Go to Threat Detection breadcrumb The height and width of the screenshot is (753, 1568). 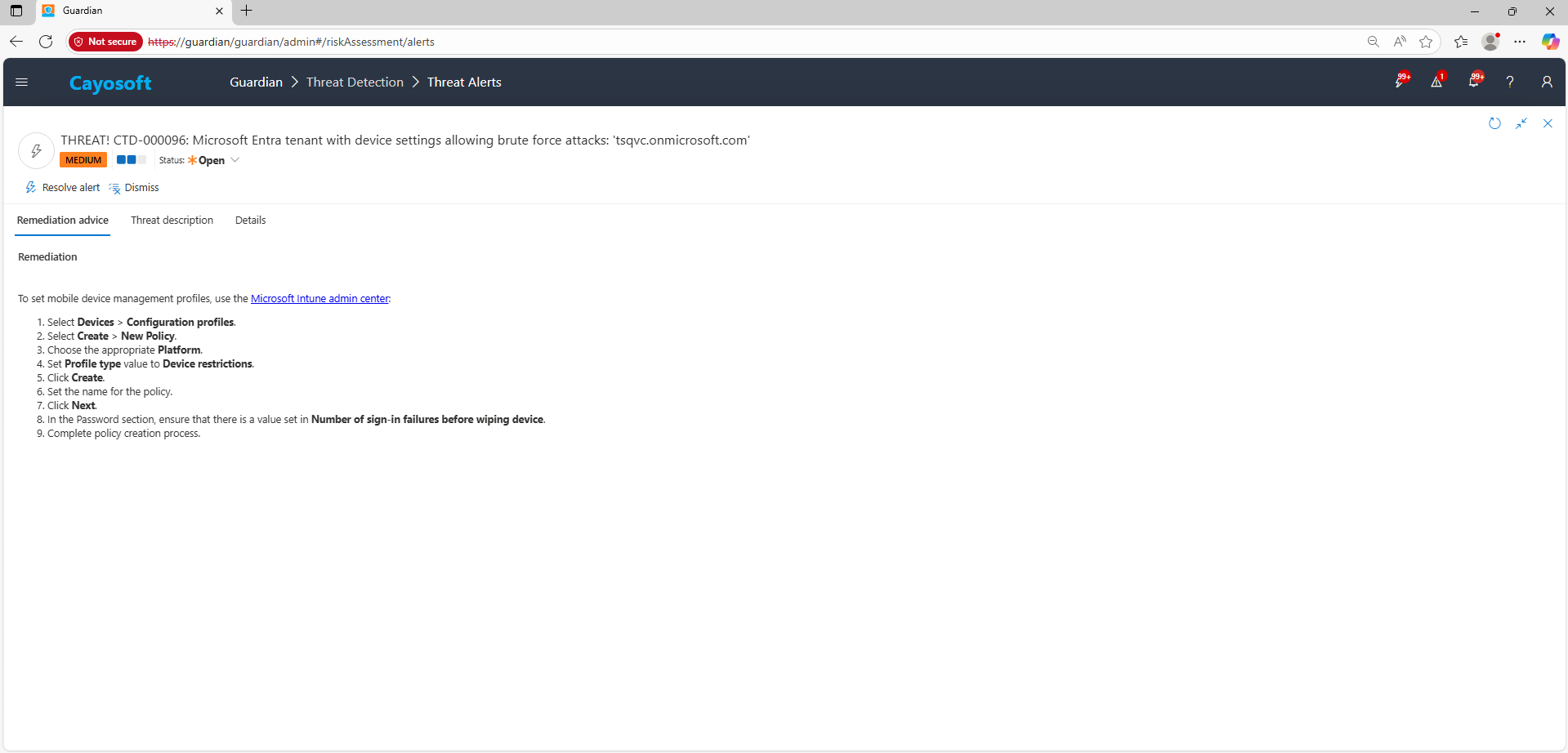pos(355,82)
